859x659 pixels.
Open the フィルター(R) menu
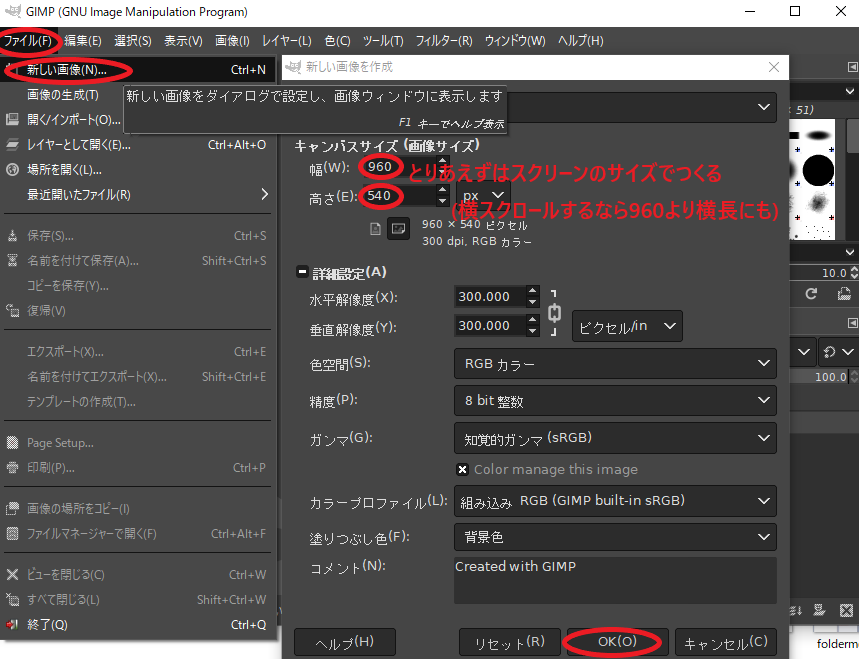(444, 41)
